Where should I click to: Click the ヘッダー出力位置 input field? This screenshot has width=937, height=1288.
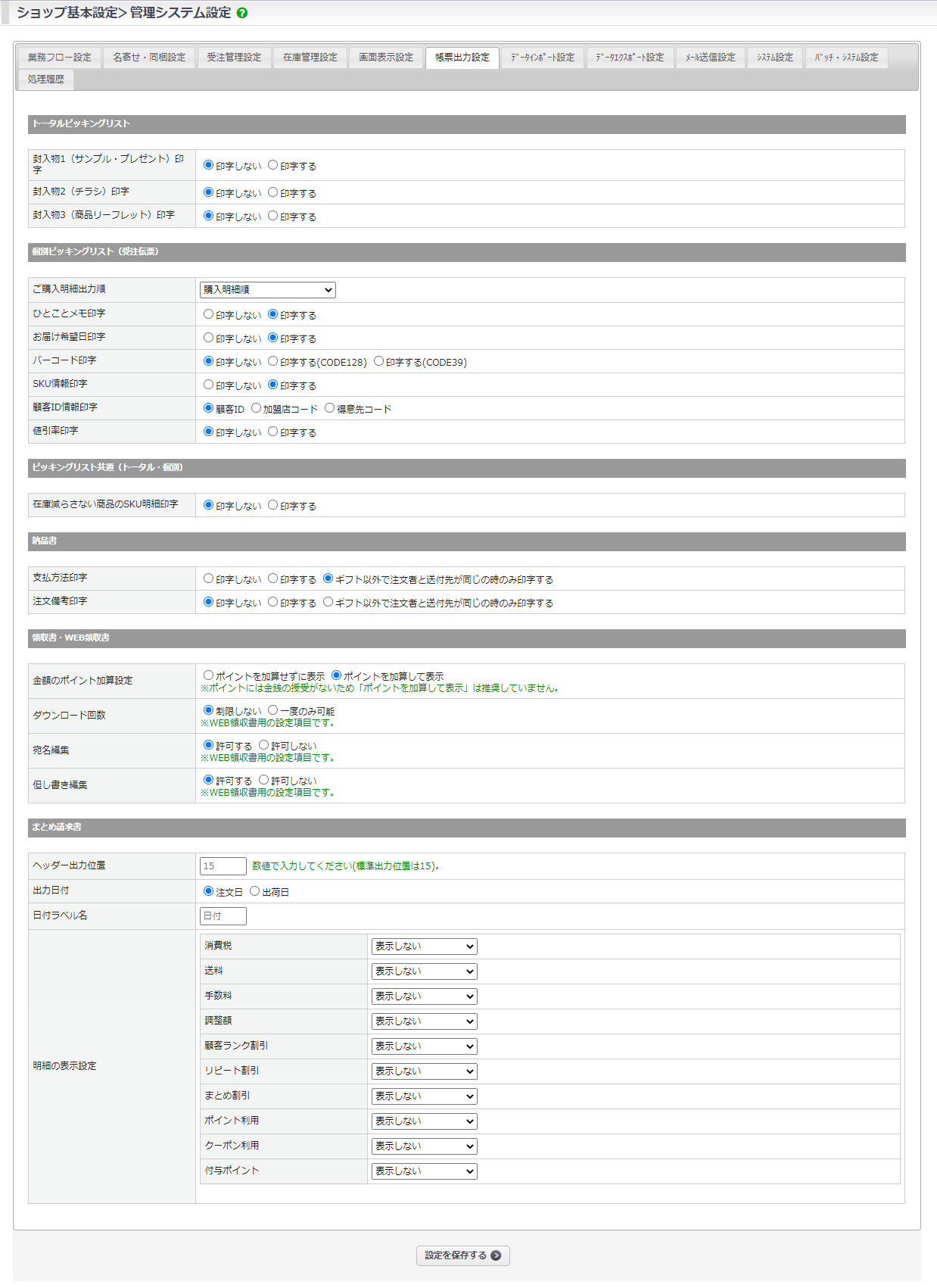(x=223, y=866)
